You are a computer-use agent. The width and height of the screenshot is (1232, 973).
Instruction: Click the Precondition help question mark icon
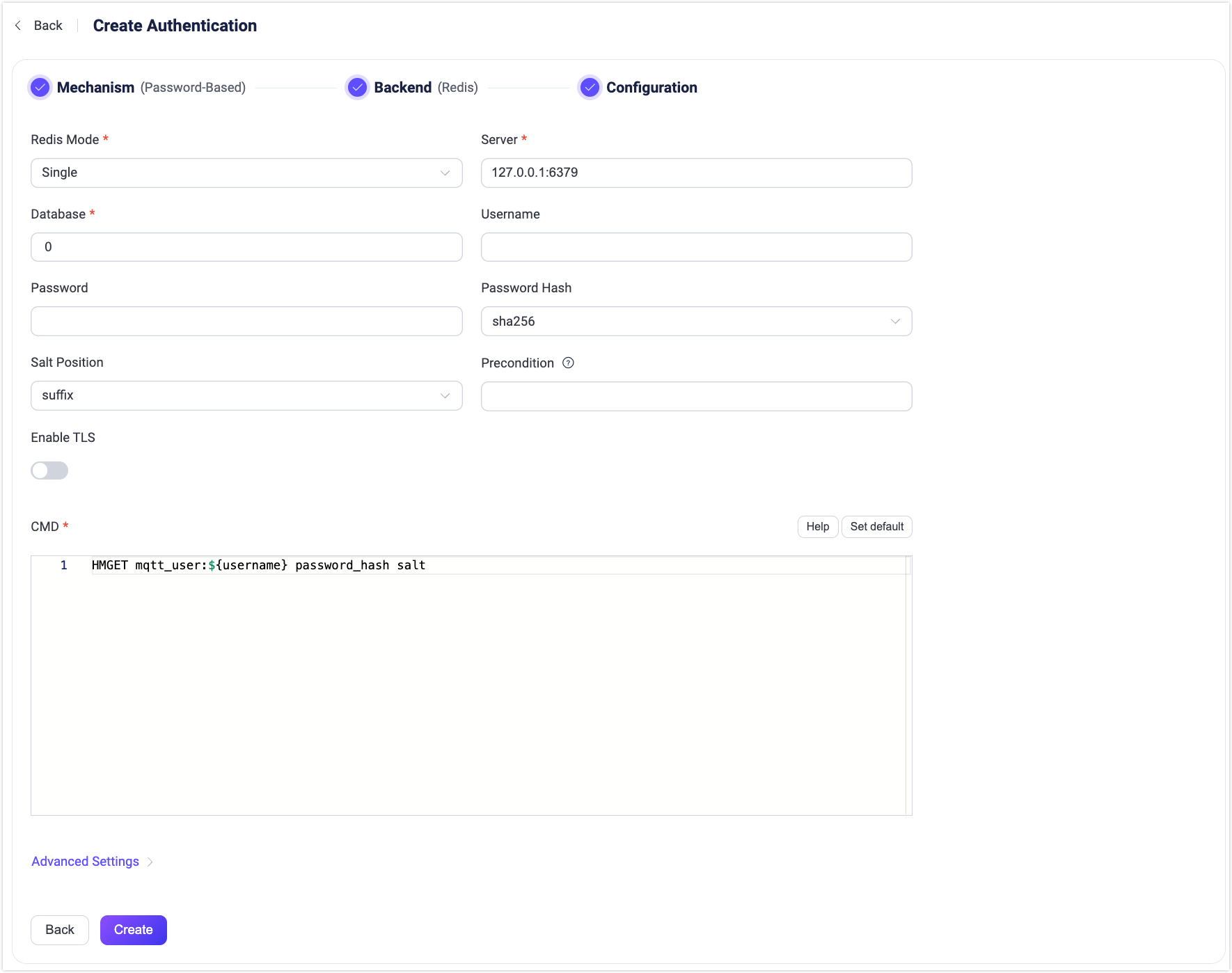(x=568, y=363)
